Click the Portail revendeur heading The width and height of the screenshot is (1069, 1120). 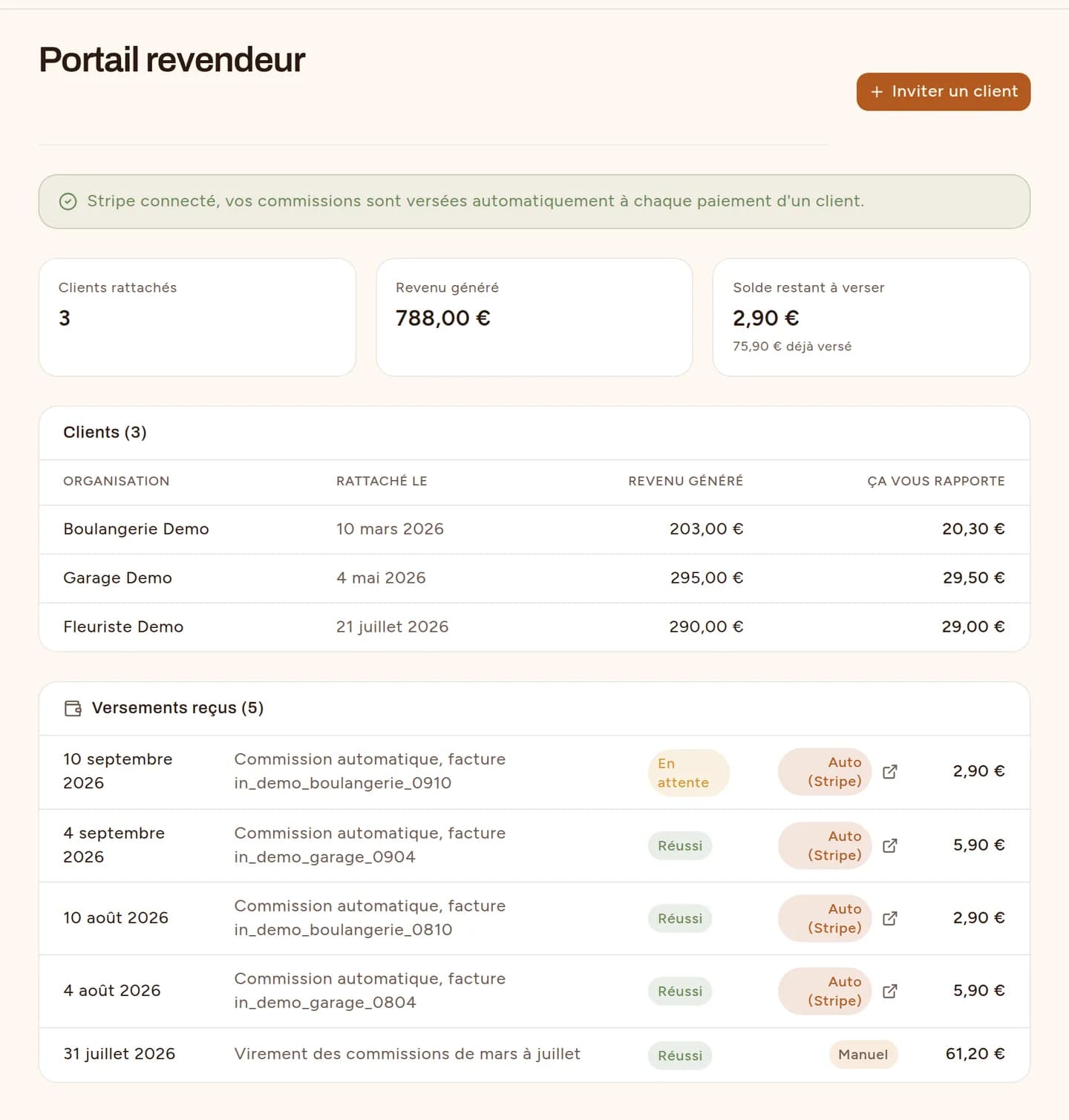171,59
